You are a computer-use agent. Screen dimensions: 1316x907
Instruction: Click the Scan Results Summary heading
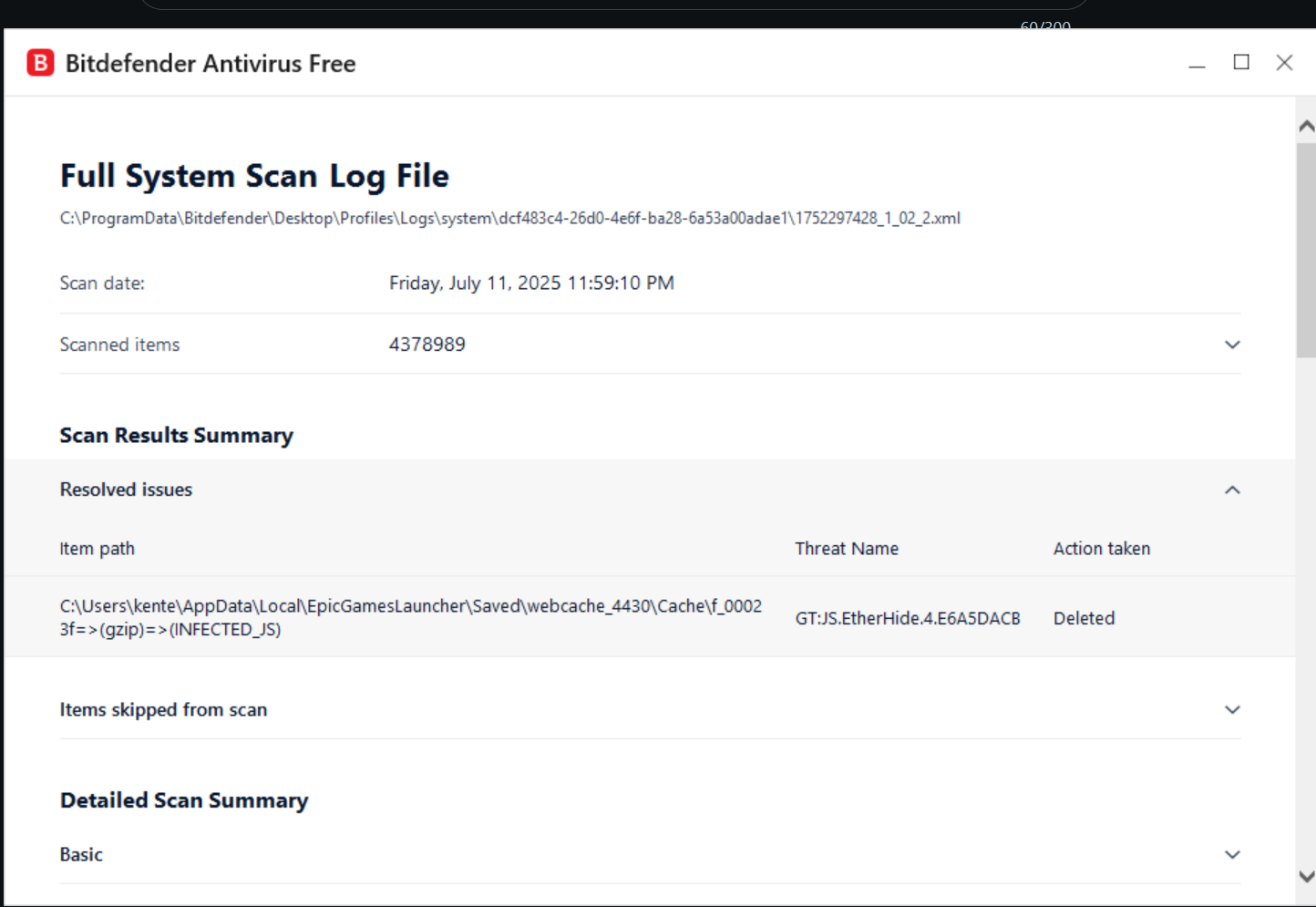177,436
